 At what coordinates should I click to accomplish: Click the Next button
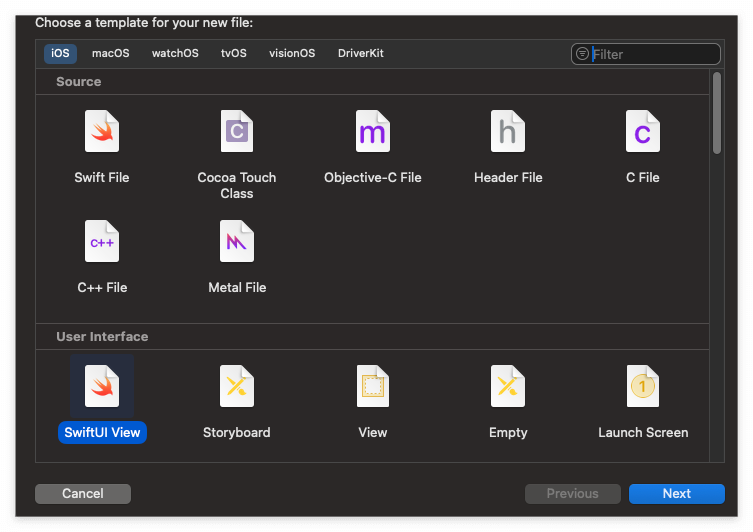pyautogui.click(x=677, y=494)
